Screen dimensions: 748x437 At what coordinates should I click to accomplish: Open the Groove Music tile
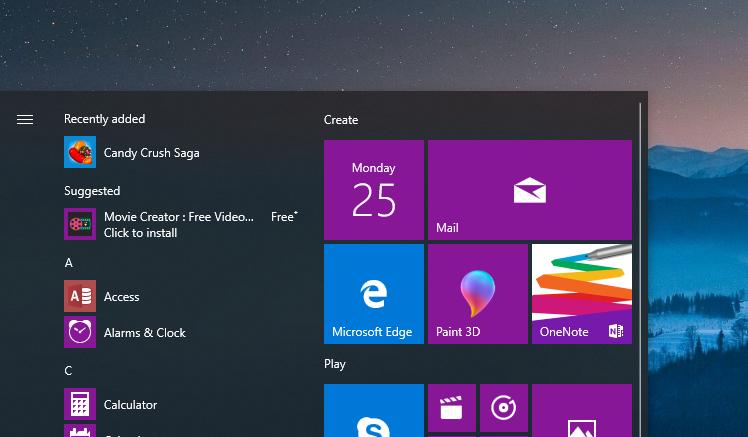click(504, 408)
